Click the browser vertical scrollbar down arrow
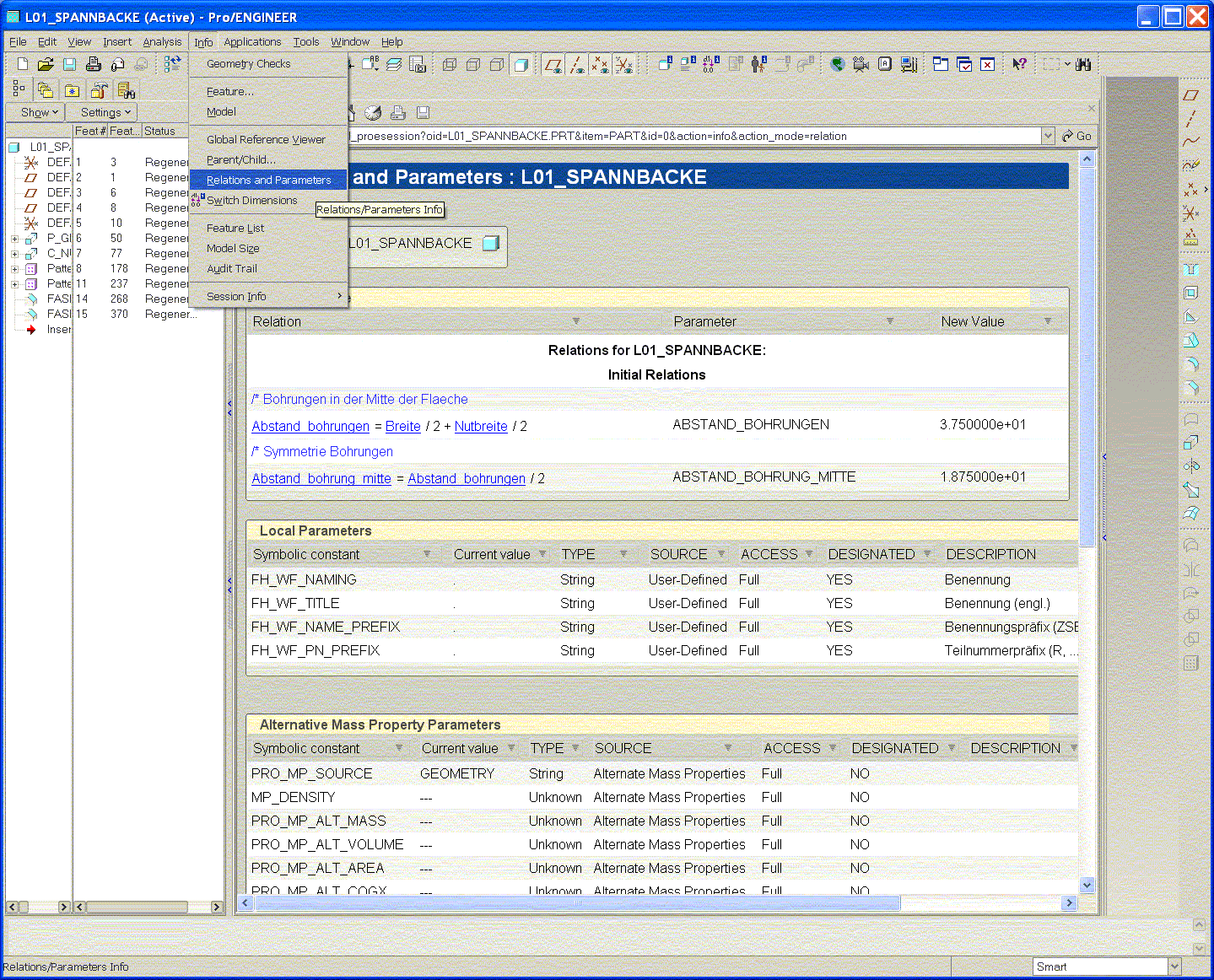Image resolution: width=1214 pixels, height=980 pixels. [x=1087, y=885]
